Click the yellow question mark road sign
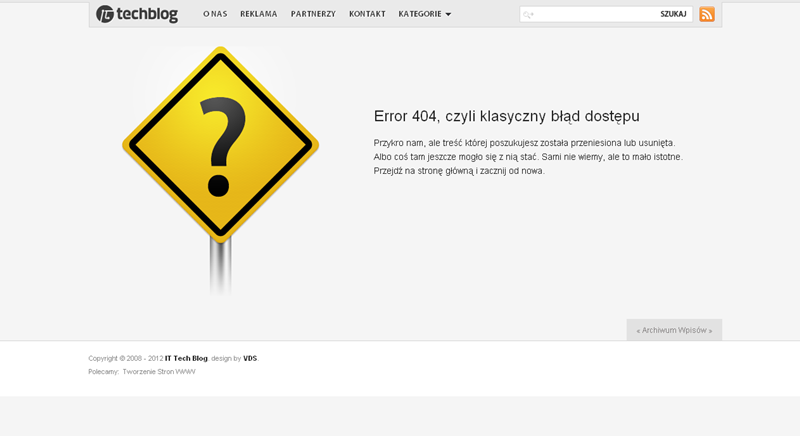 220,145
